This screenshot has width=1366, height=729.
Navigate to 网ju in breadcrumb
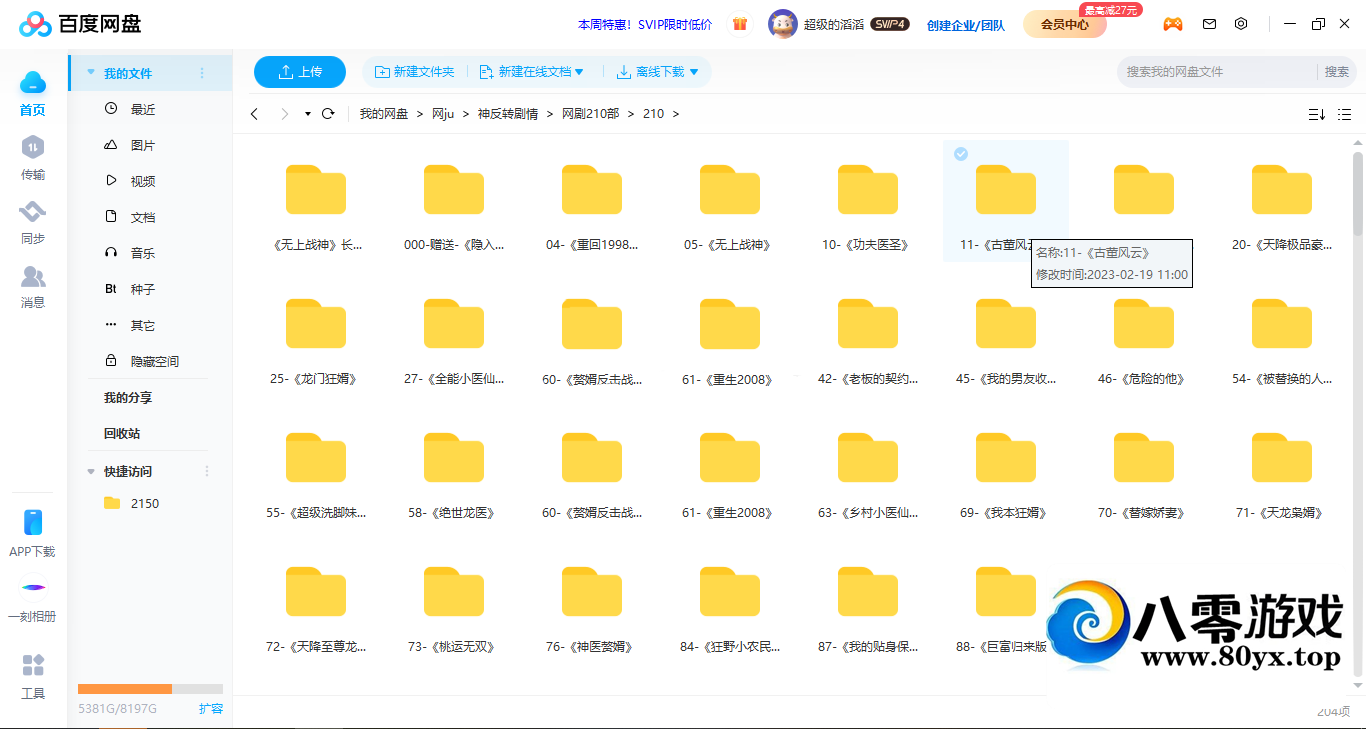(x=443, y=114)
